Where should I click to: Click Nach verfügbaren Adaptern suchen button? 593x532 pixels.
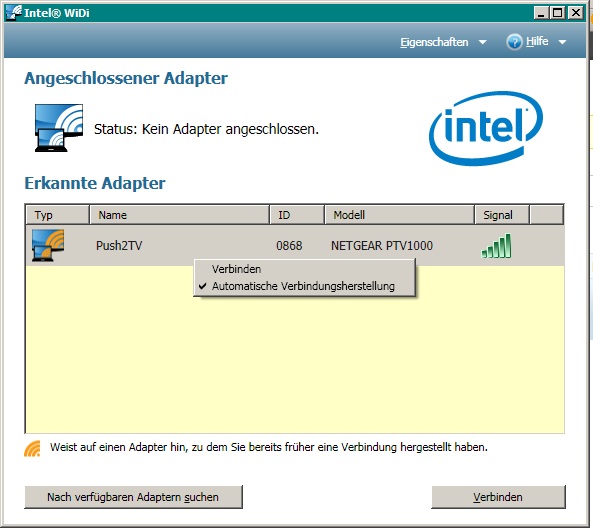click(x=133, y=497)
